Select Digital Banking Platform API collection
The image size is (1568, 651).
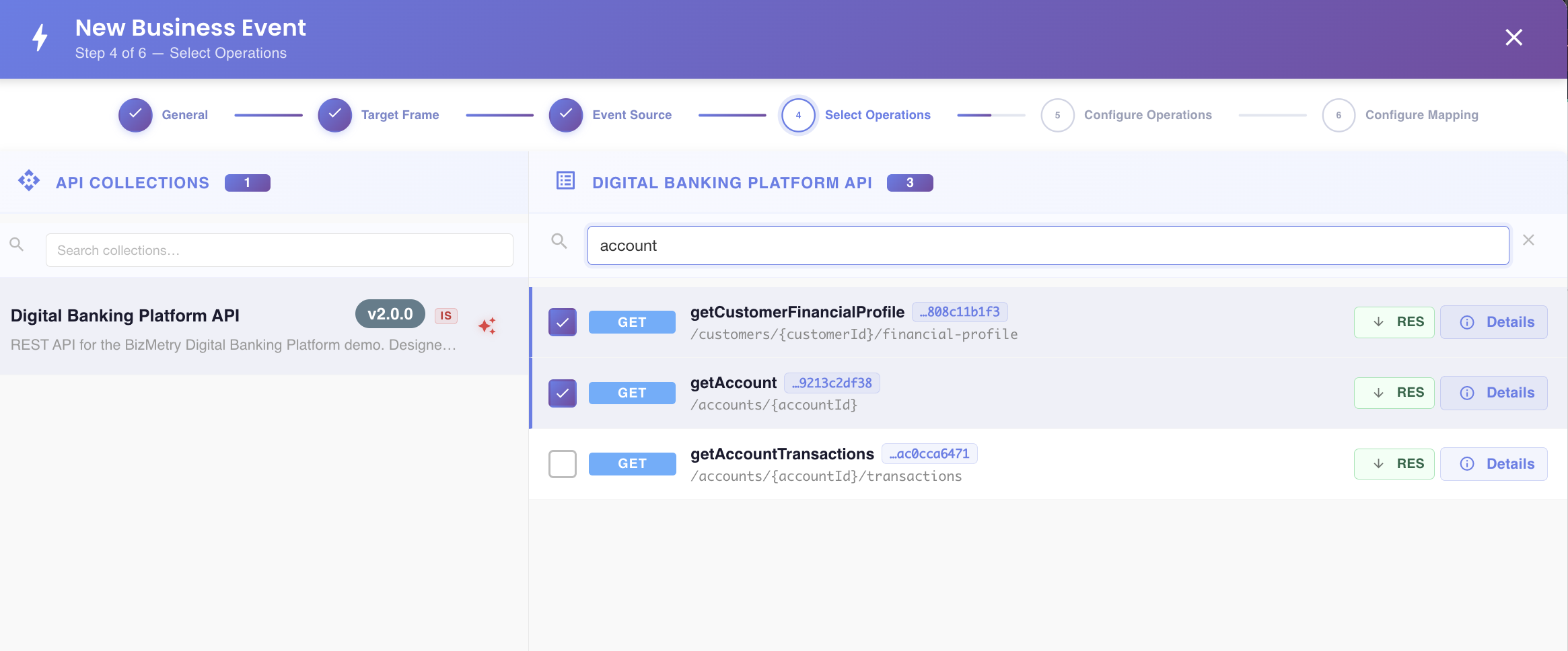coord(264,326)
